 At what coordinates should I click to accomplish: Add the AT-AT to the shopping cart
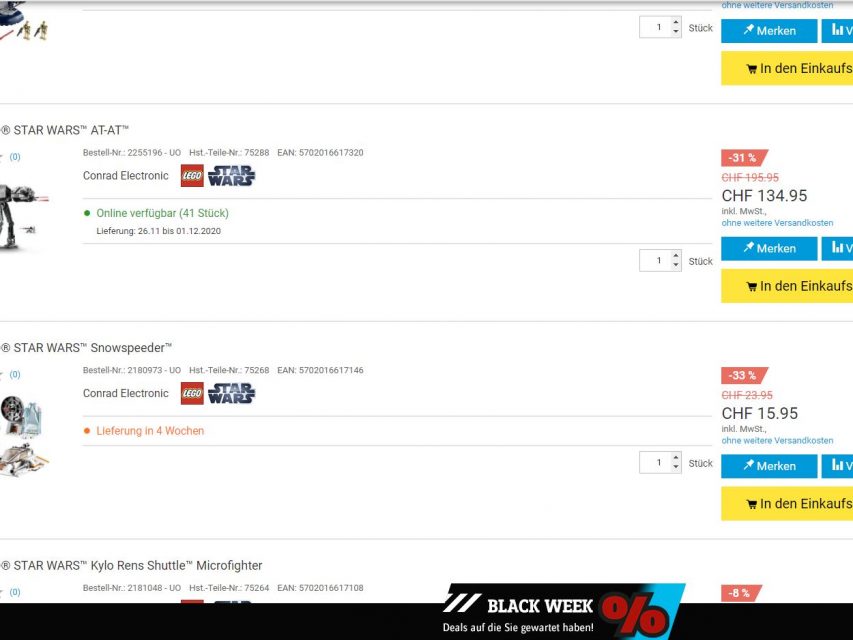(787, 286)
